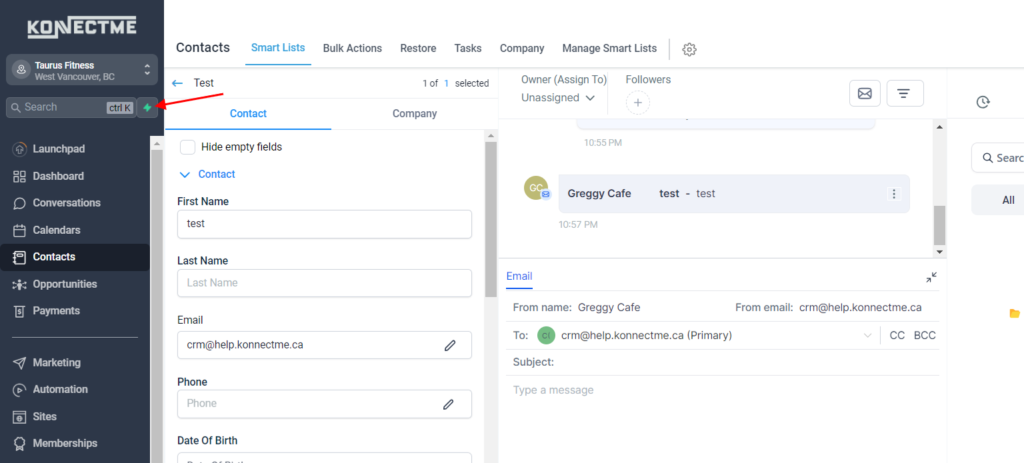This screenshot has height=463, width=1024.
Task: Click the pencil edit icon in Email field
Action: click(x=450, y=345)
